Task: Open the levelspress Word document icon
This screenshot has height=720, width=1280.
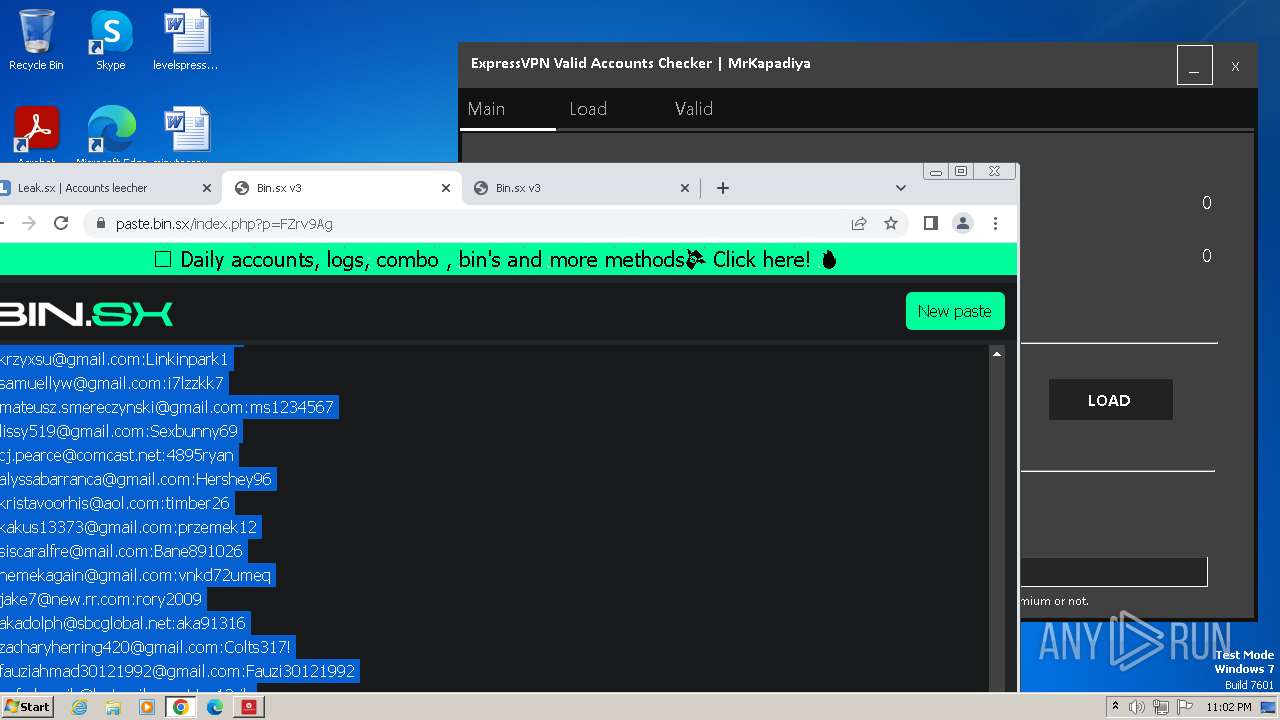Action: pos(186,40)
